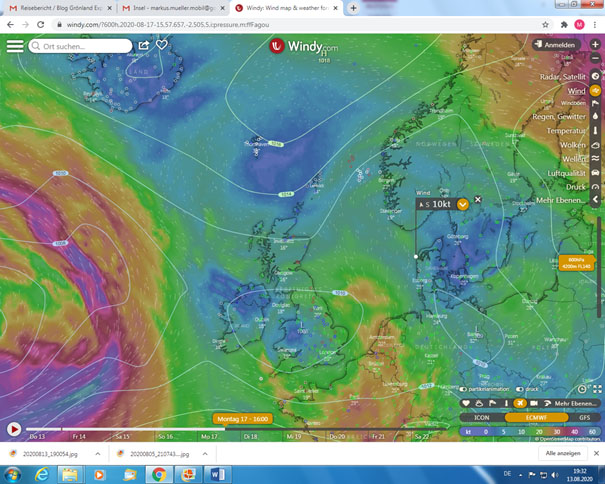Select the Radar, Satellit layer icon

click(595, 76)
